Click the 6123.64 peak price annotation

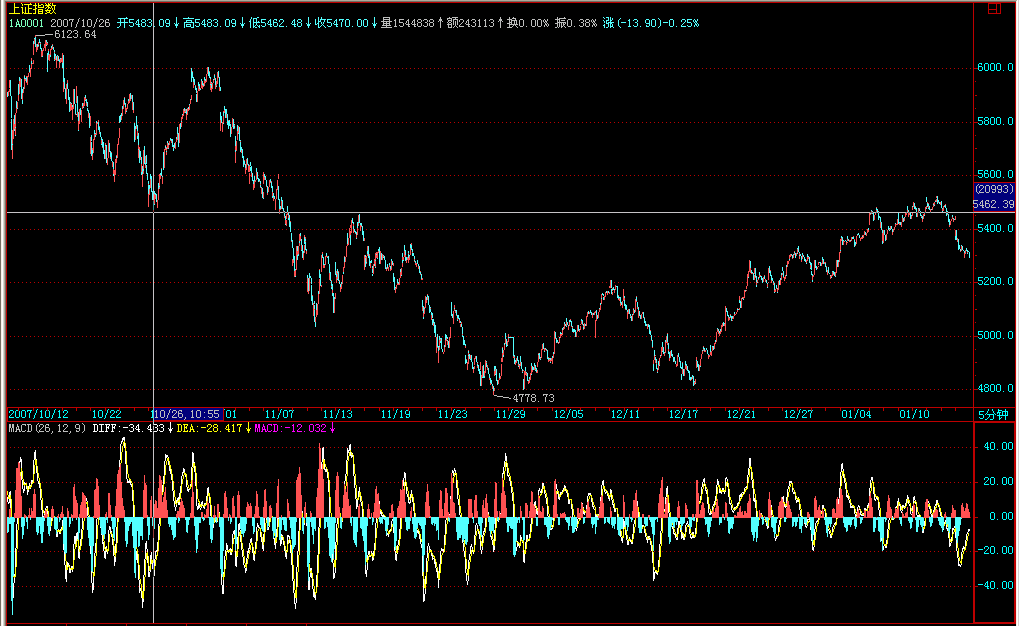coord(75,35)
